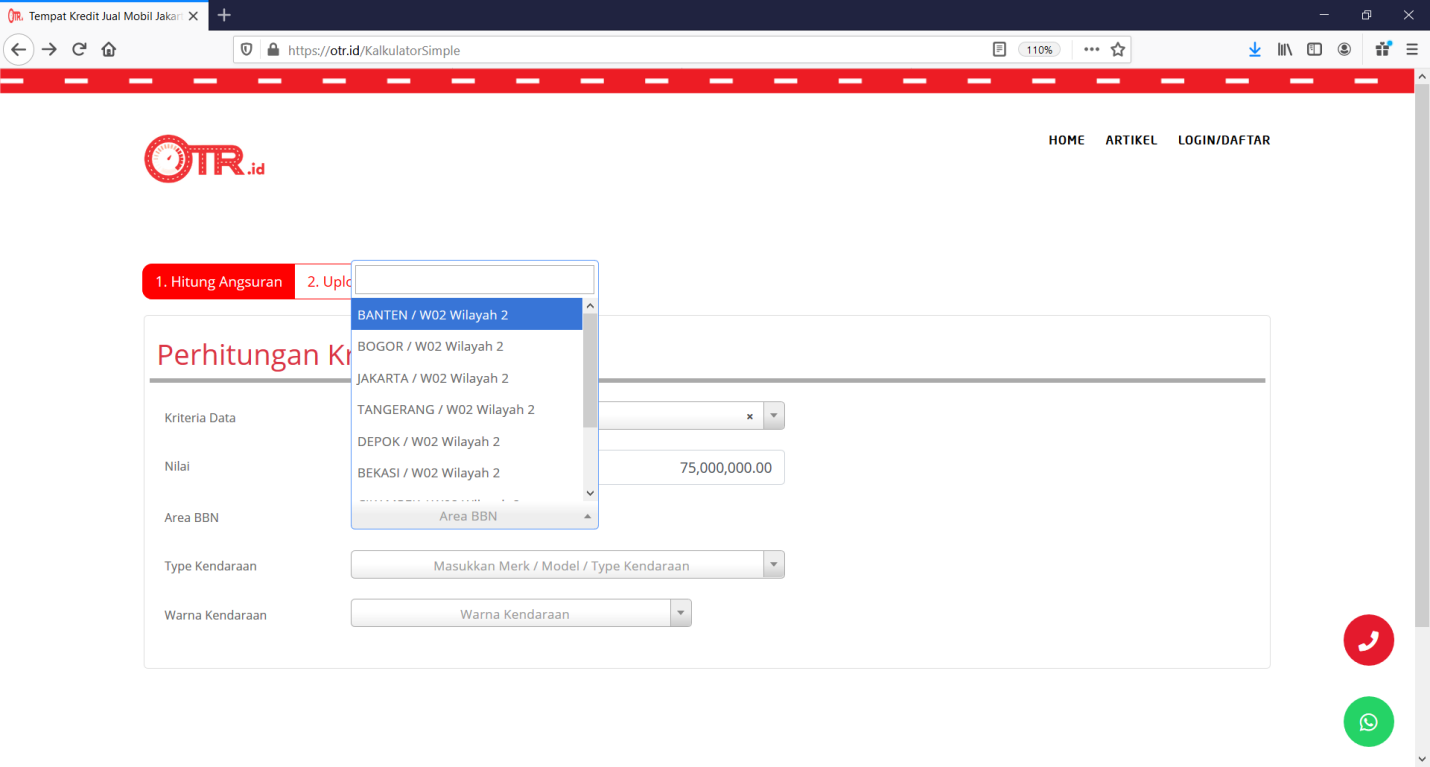The width and height of the screenshot is (1430, 767).
Task: Choose BOGOR / W02 Wilayah 2
Action: pyautogui.click(x=466, y=346)
